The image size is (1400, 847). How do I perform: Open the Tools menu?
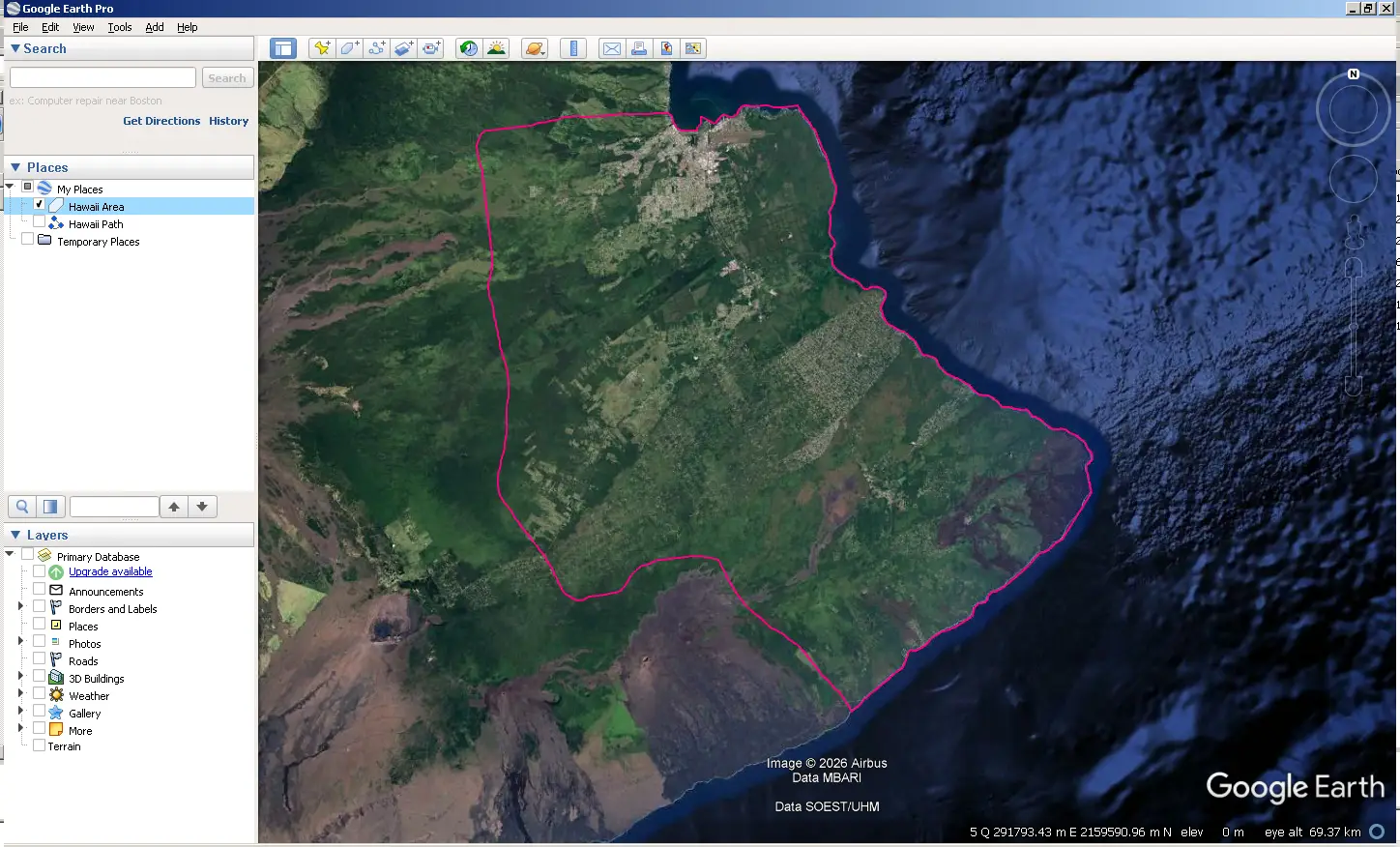[x=120, y=27]
